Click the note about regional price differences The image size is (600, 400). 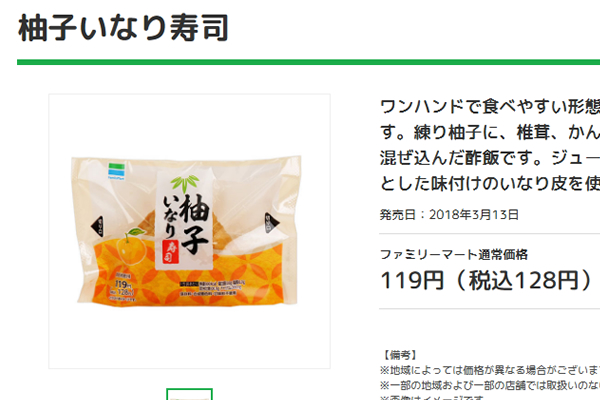tap(490, 370)
